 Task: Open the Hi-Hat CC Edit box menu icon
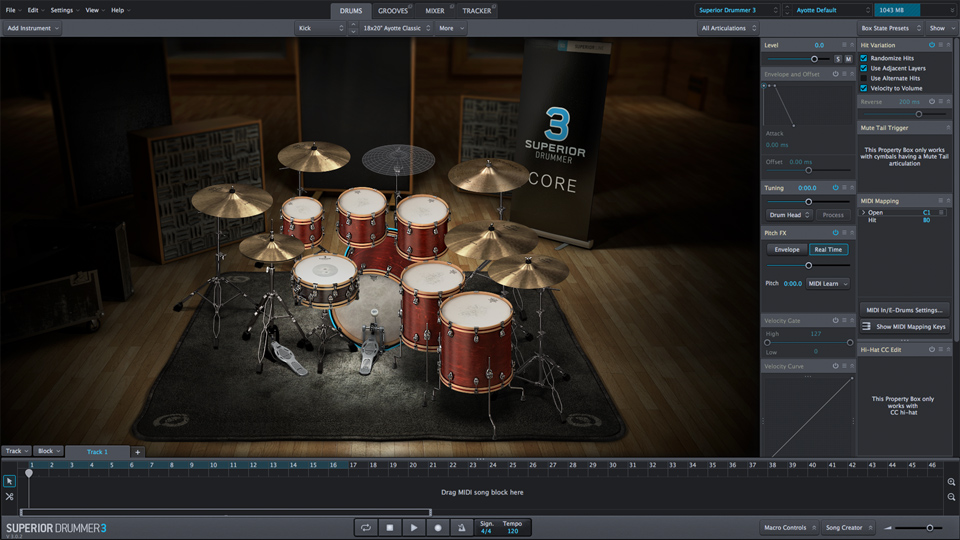[x=940, y=350]
